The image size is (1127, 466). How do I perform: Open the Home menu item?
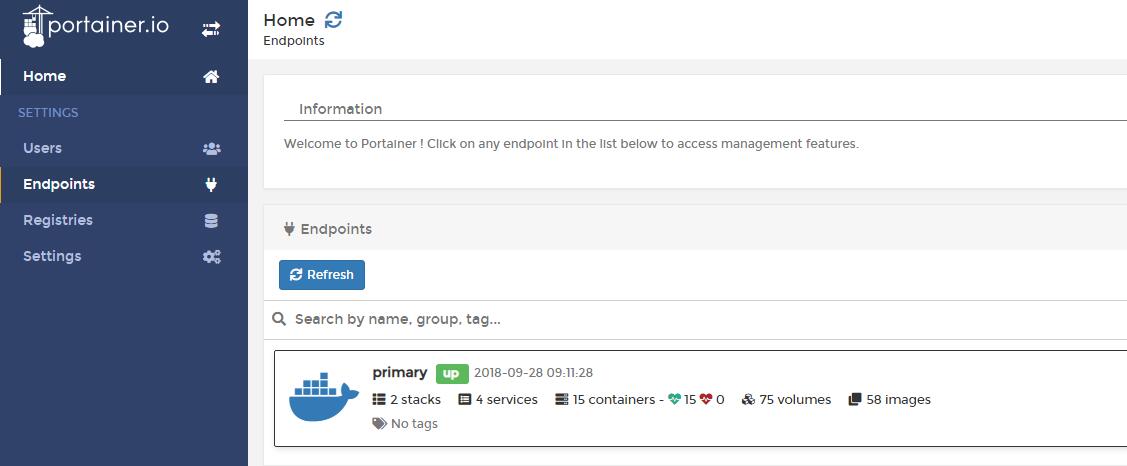tap(124, 76)
